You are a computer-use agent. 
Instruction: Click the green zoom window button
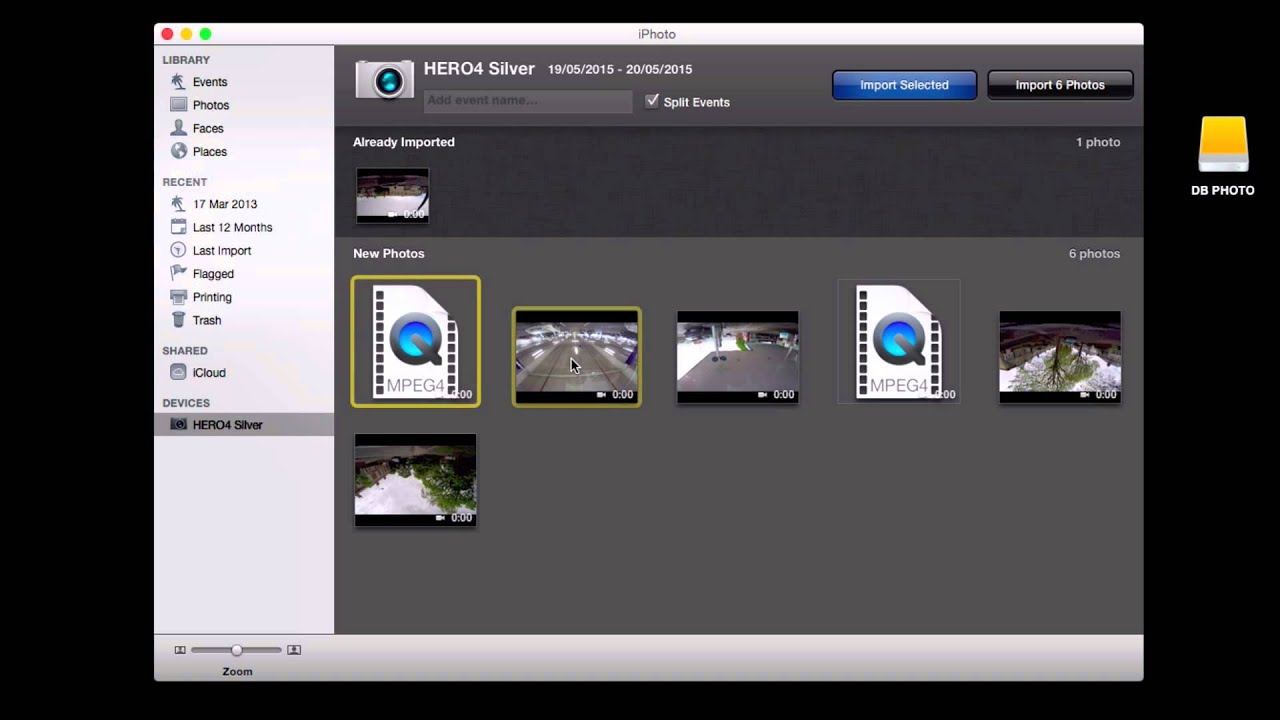pyautogui.click(x=205, y=34)
